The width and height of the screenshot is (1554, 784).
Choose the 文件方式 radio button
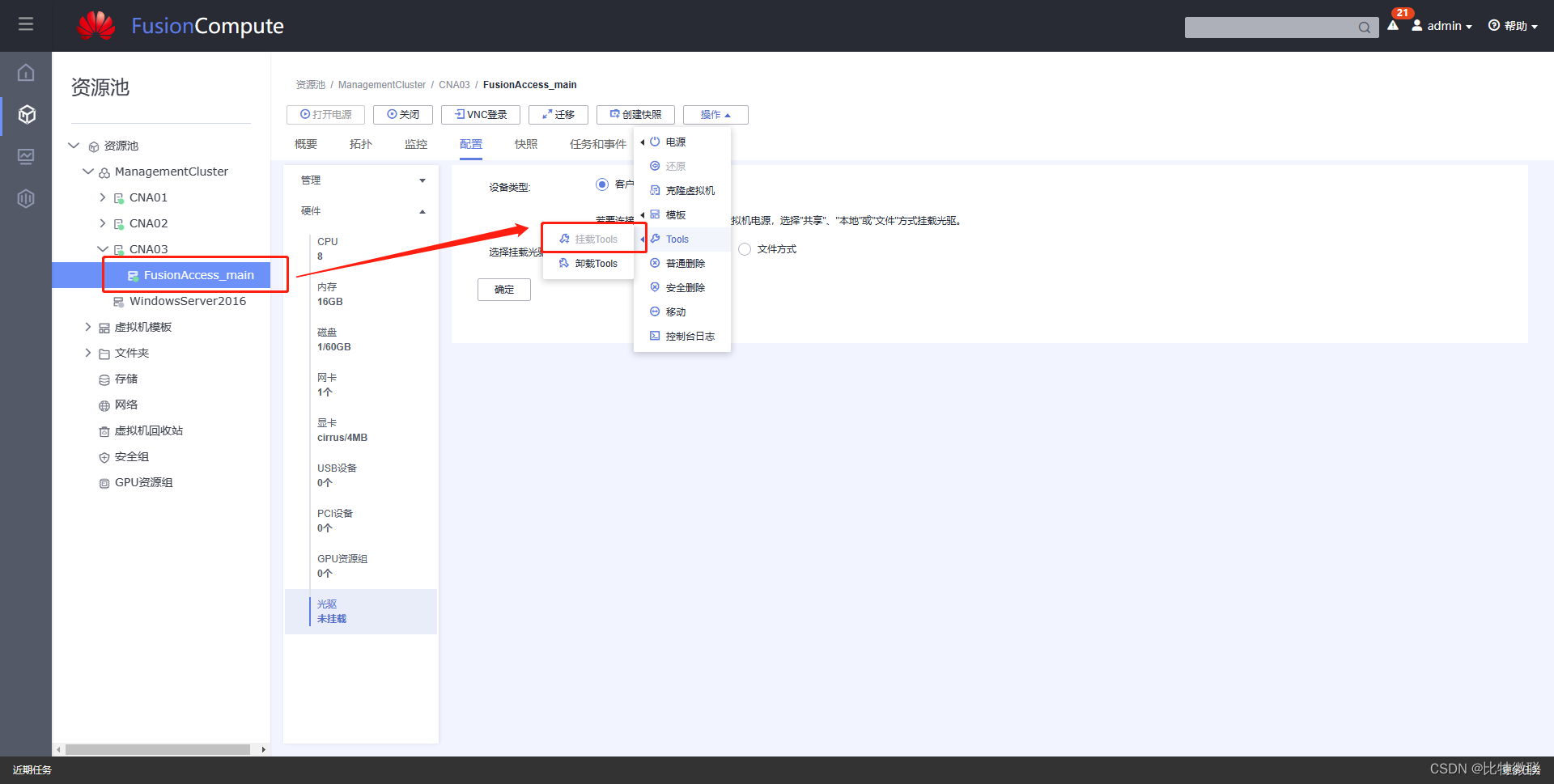(745, 248)
